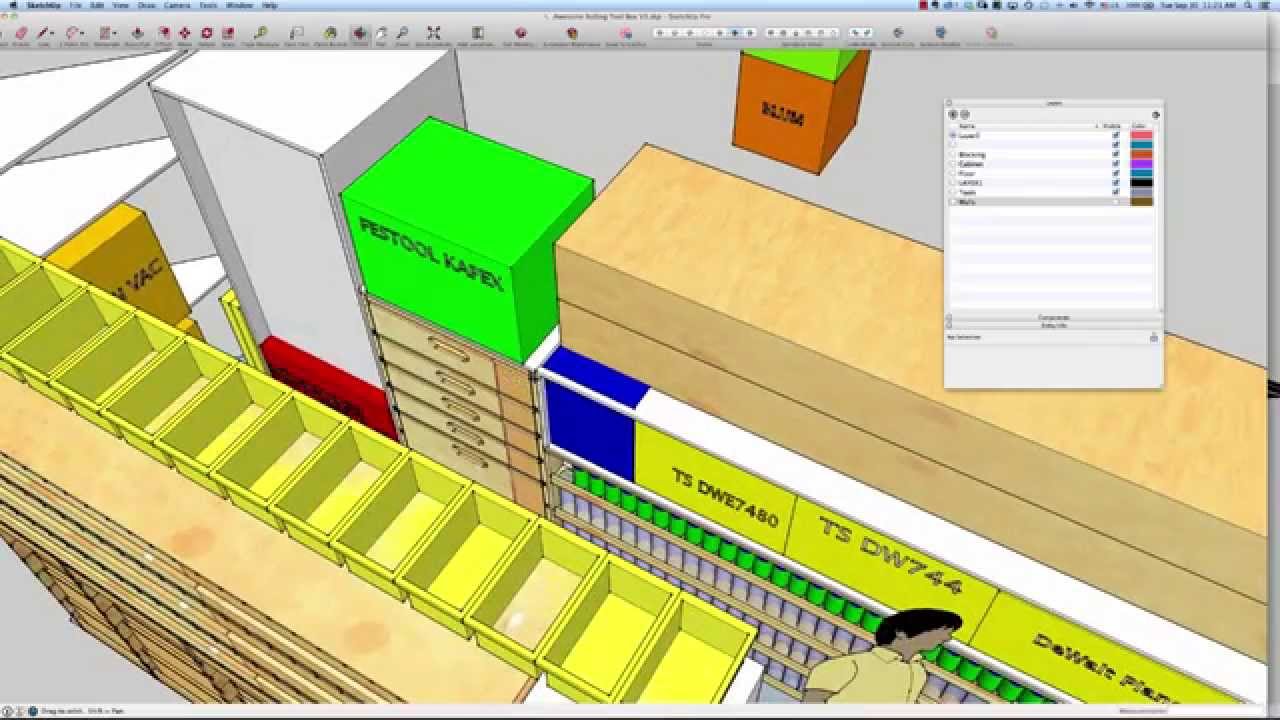
Task: Open the File menu
Action: coord(75,5)
